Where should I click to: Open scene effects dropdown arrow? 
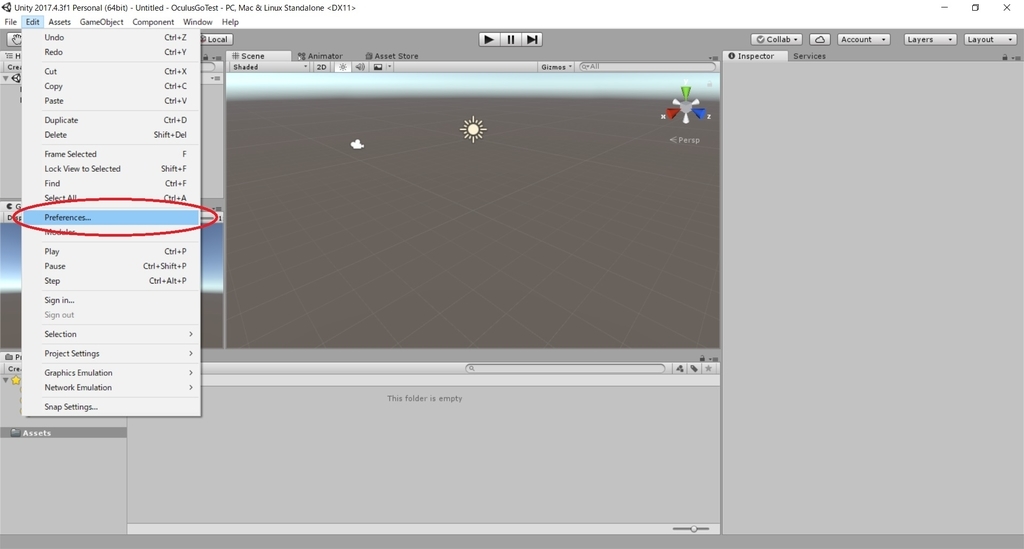(x=389, y=67)
